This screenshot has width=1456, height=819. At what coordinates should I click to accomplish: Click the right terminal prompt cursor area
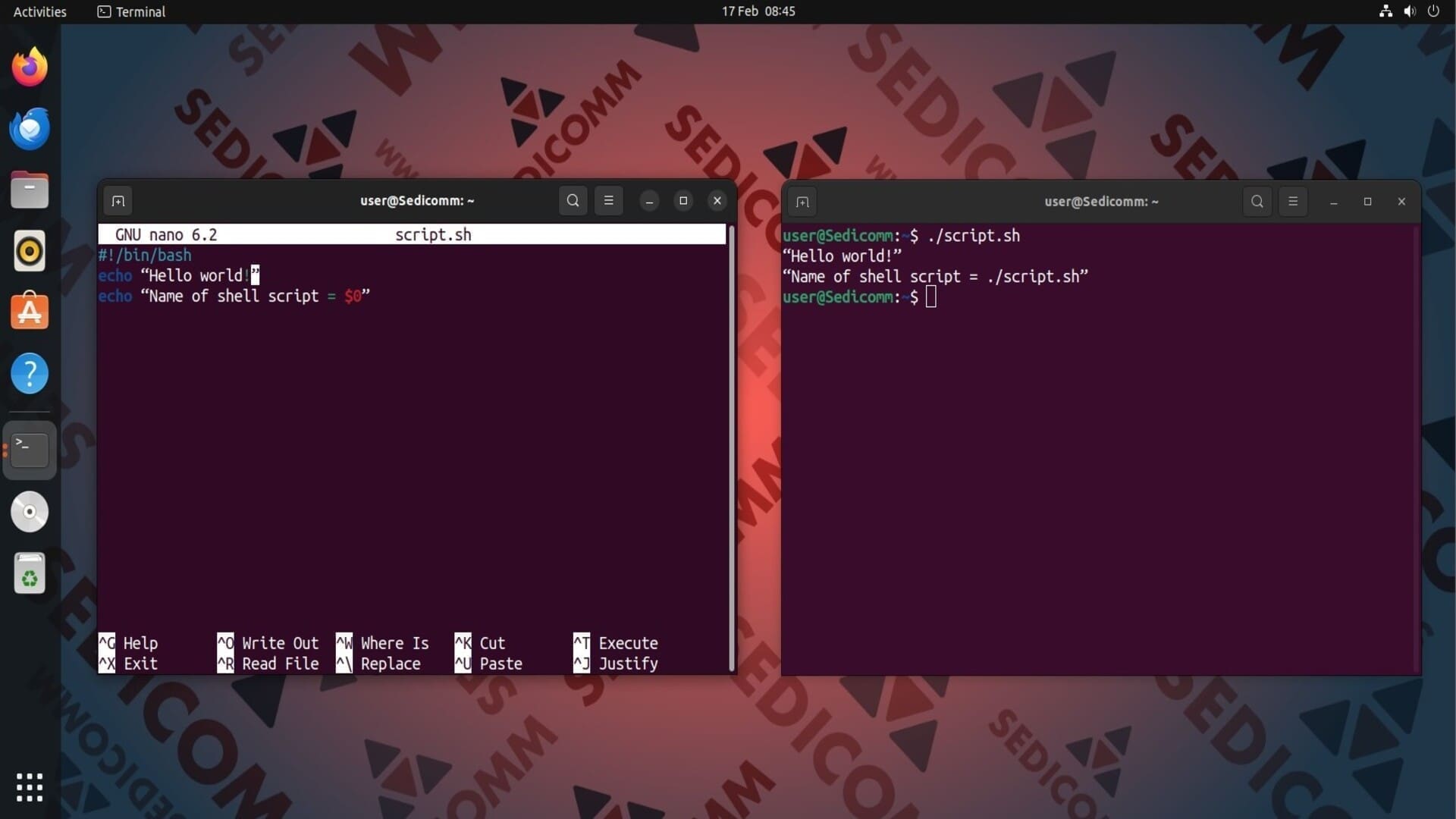pyautogui.click(x=931, y=297)
